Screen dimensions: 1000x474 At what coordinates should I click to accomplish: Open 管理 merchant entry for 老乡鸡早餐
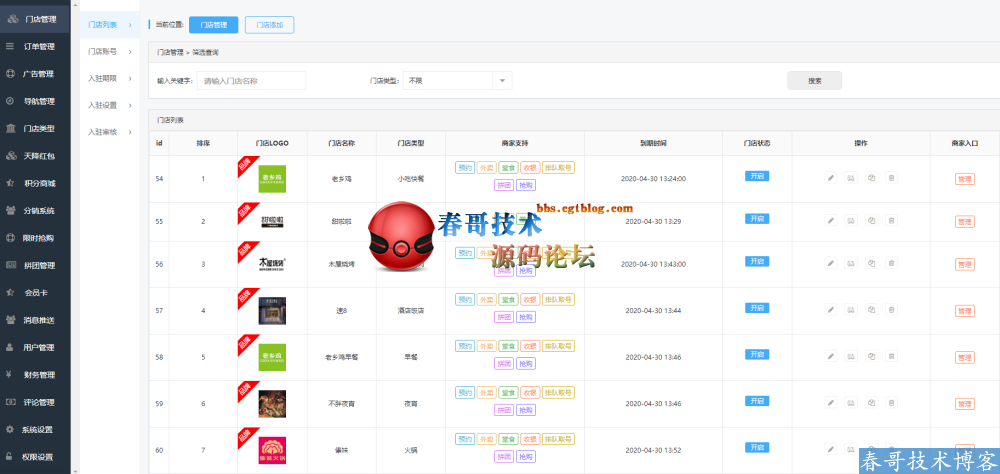pos(965,357)
